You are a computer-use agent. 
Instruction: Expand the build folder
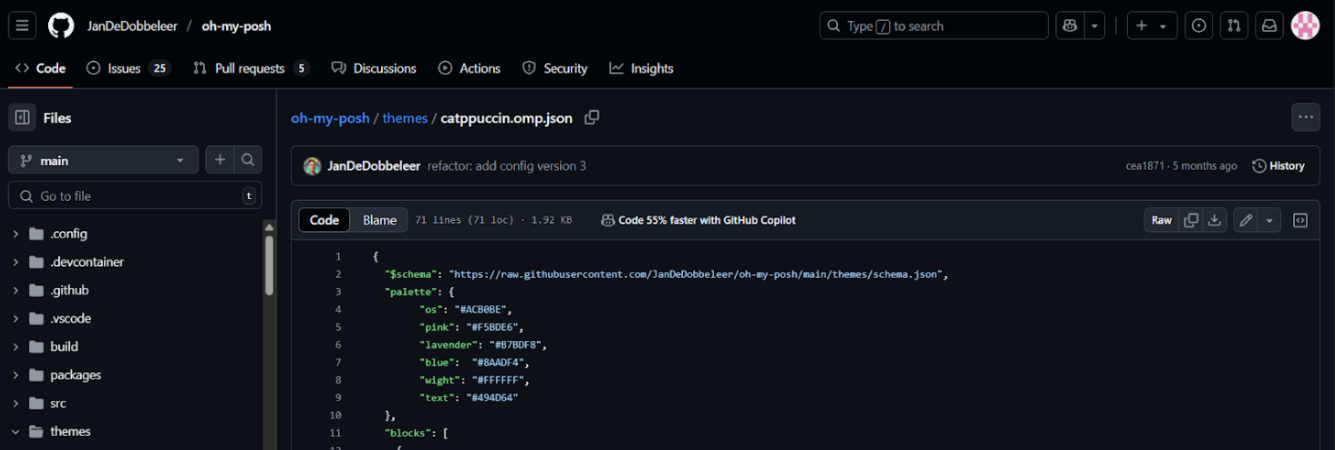tap(15, 347)
